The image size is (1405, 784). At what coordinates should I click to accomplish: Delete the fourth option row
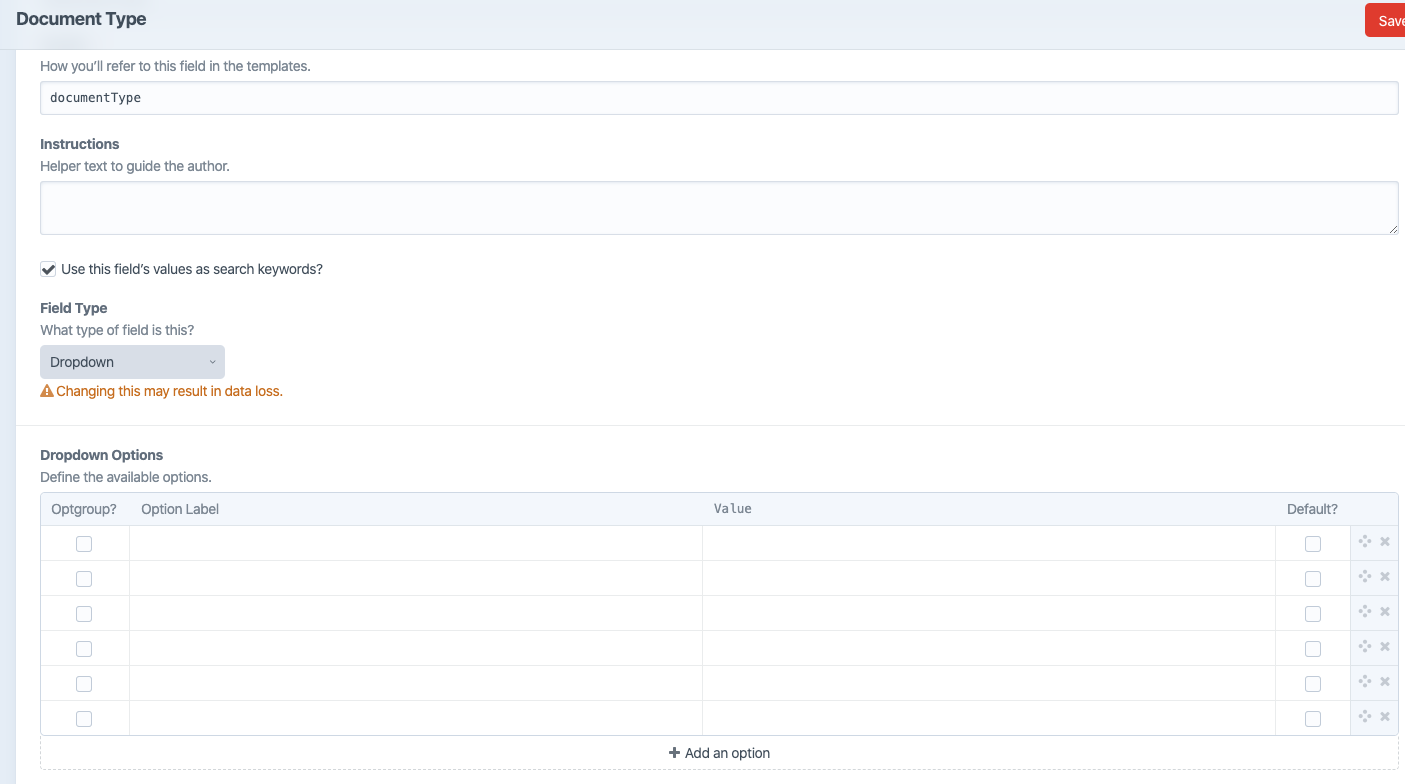(x=1385, y=646)
